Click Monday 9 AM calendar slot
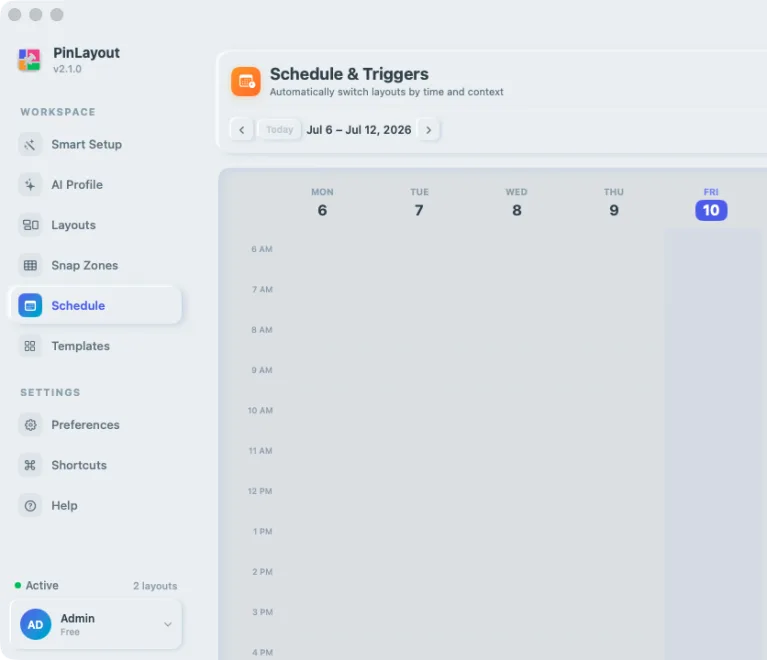Viewport: 767px width, 660px height. pos(322,390)
